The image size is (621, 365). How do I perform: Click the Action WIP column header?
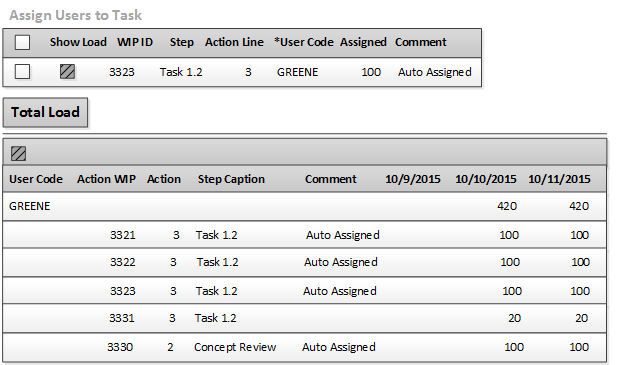106,179
